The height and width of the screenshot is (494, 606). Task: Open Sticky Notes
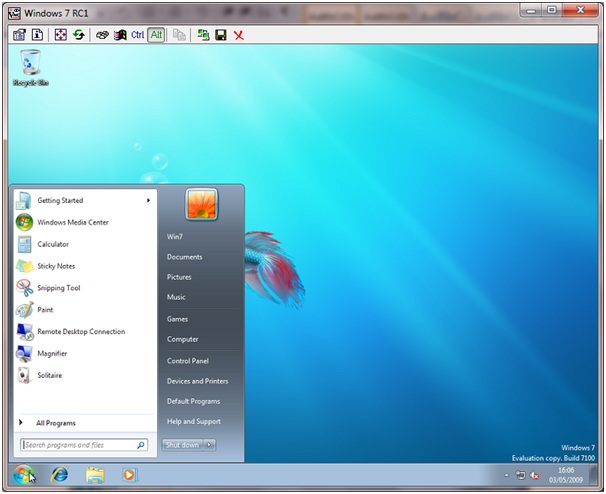[85, 266]
